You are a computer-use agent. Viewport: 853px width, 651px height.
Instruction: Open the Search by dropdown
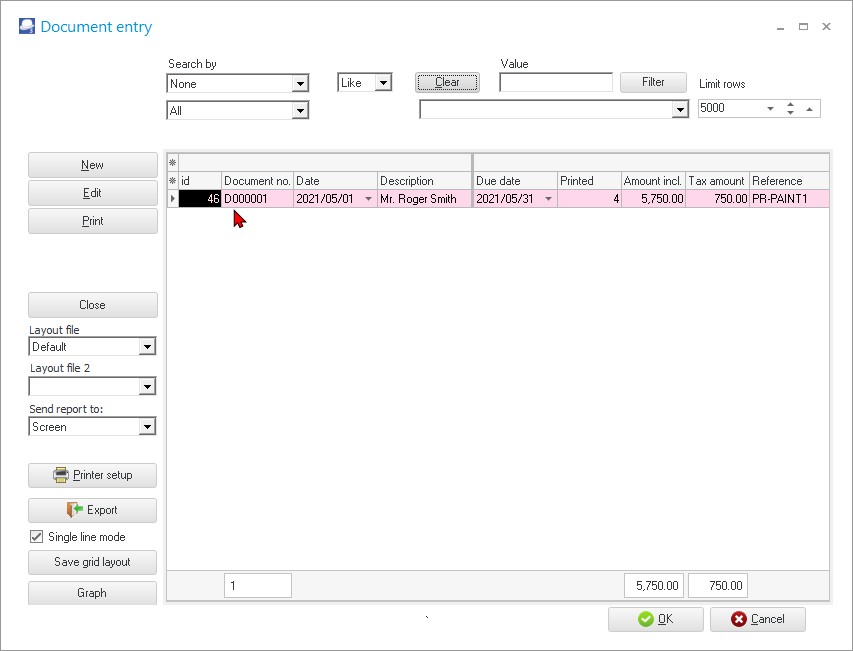[300, 84]
